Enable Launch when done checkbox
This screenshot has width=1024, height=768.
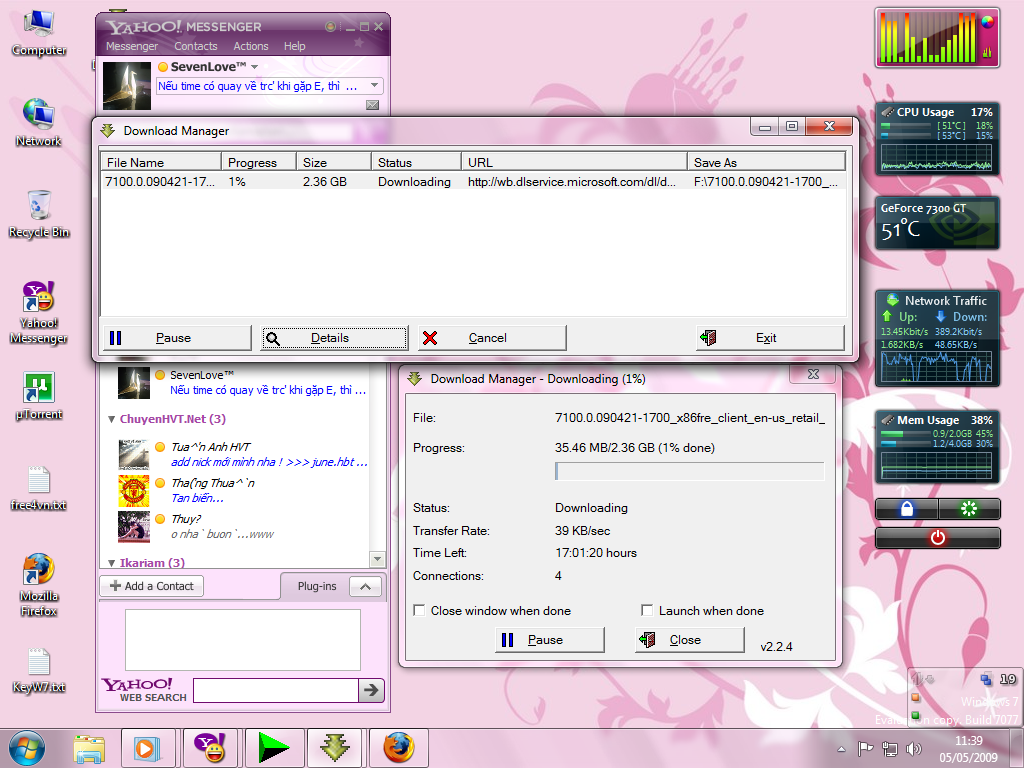coord(647,611)
